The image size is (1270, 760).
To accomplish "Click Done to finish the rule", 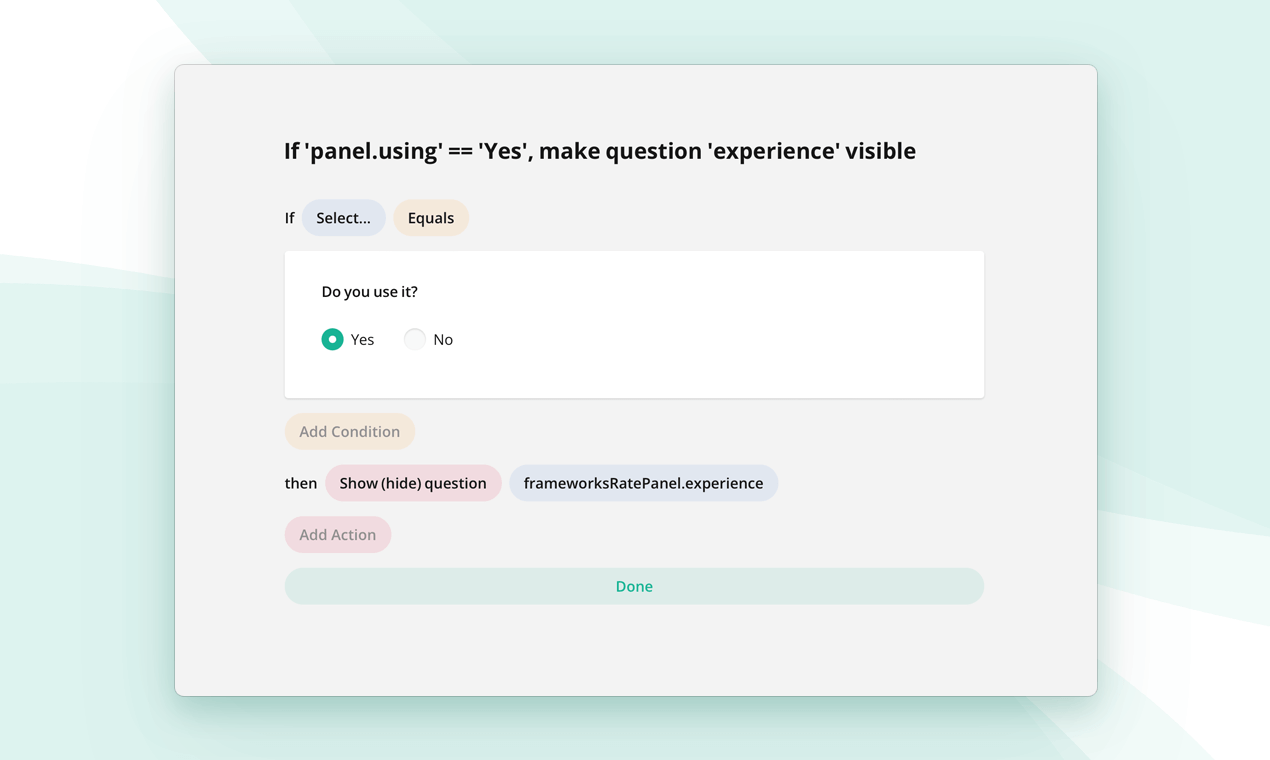I will coord(634,586).
